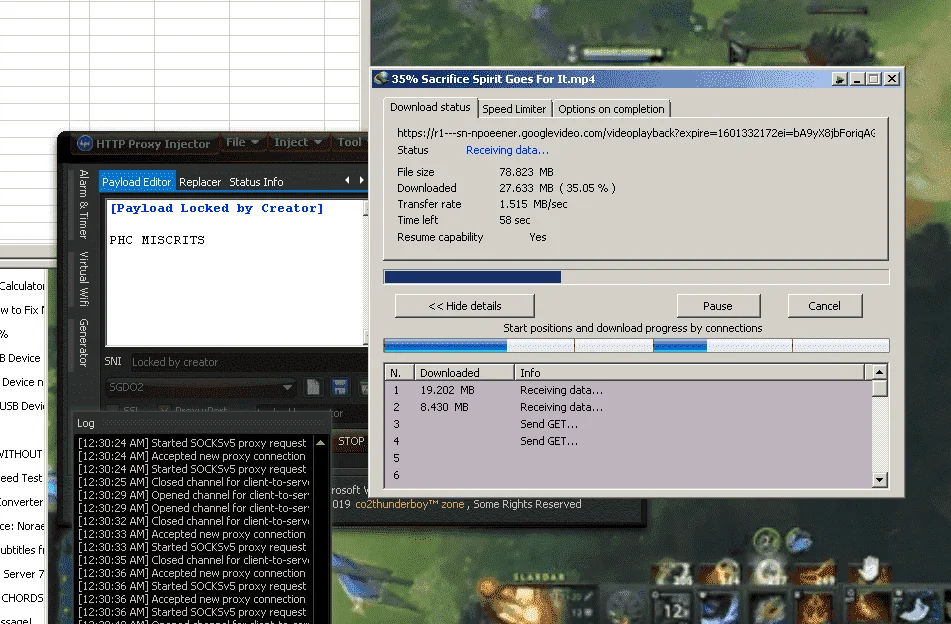Maximize the Sacrifice Spirit download window
The height and width of the screenshot is (624, 951).
tap(874, 79)
